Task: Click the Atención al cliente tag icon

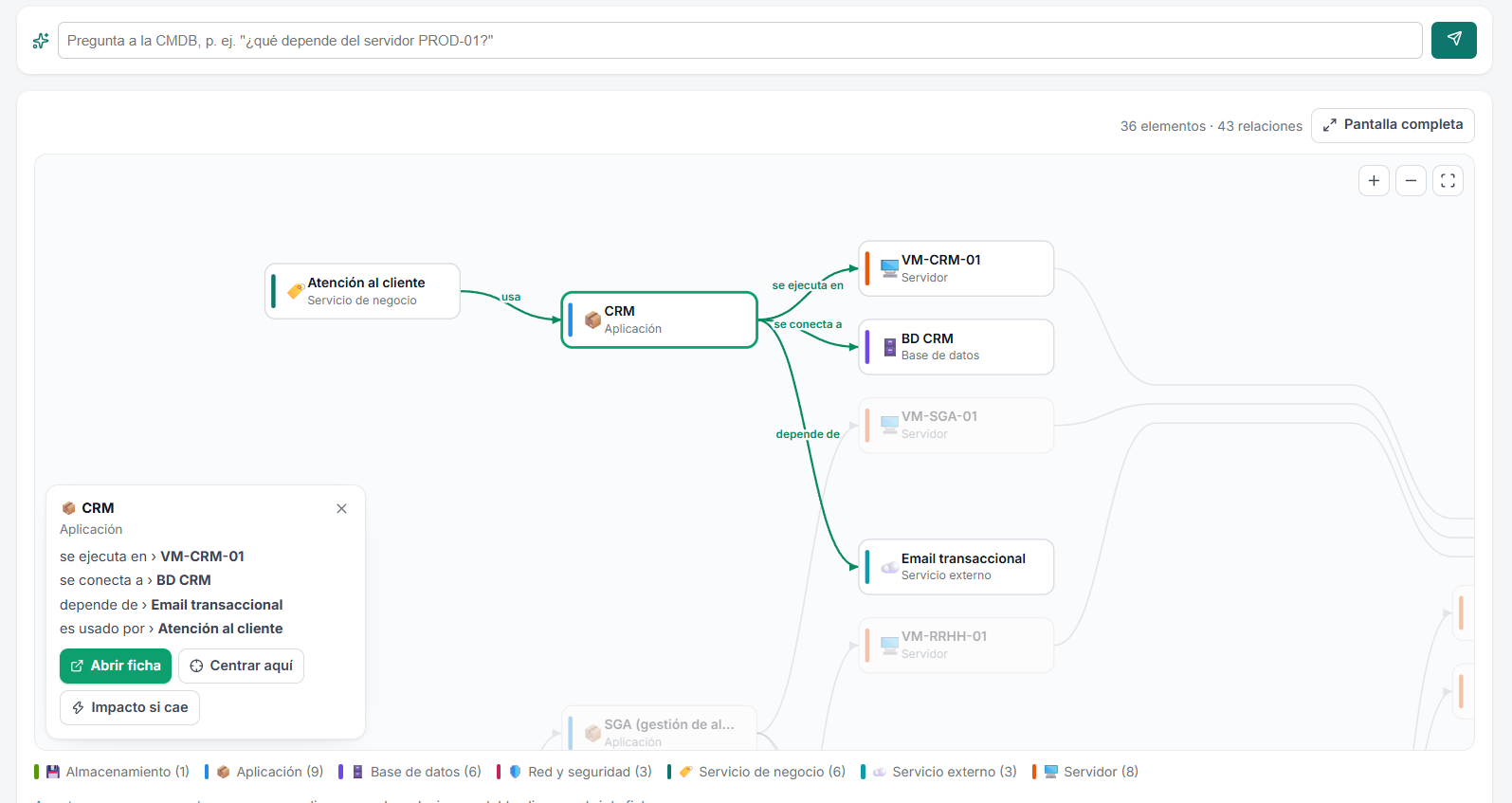Action: click(x=296, y=291)
